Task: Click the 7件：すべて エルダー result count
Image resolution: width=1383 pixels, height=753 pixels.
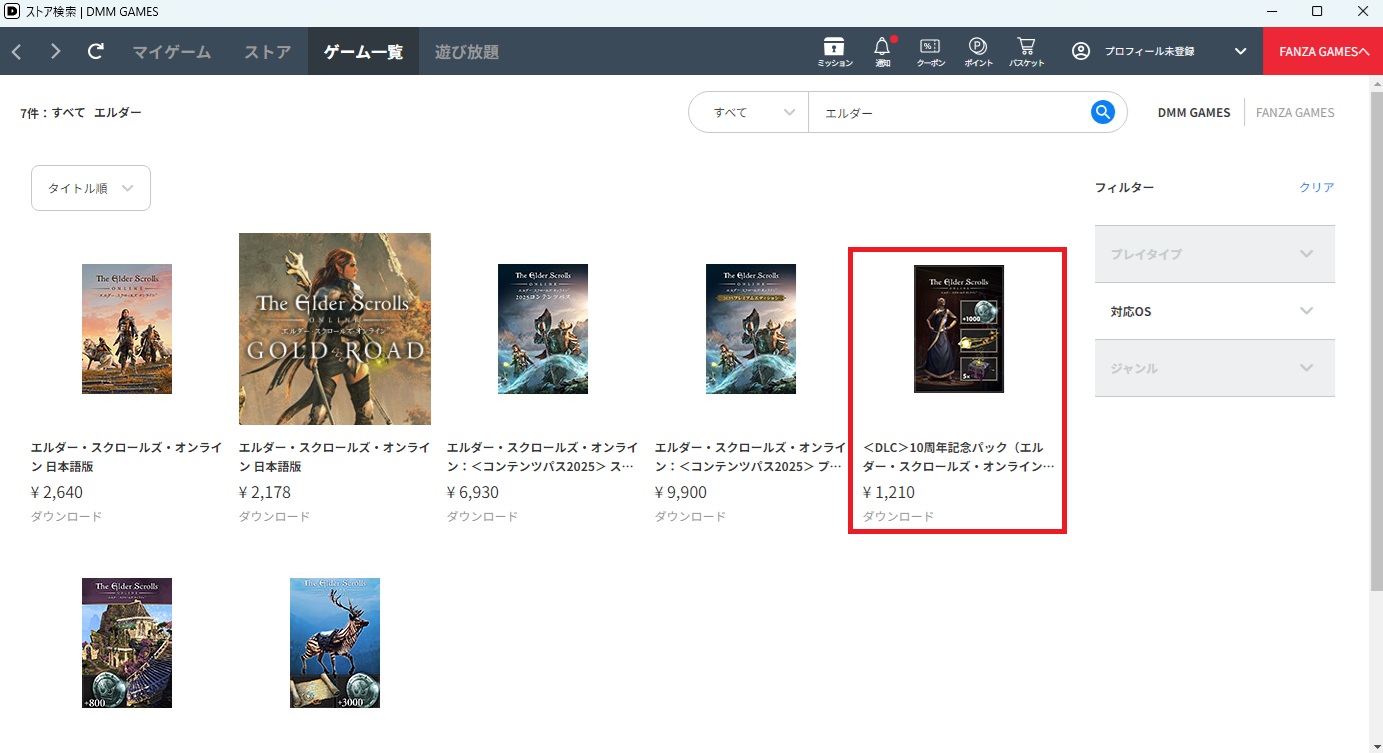Action: tap(81, 113)
